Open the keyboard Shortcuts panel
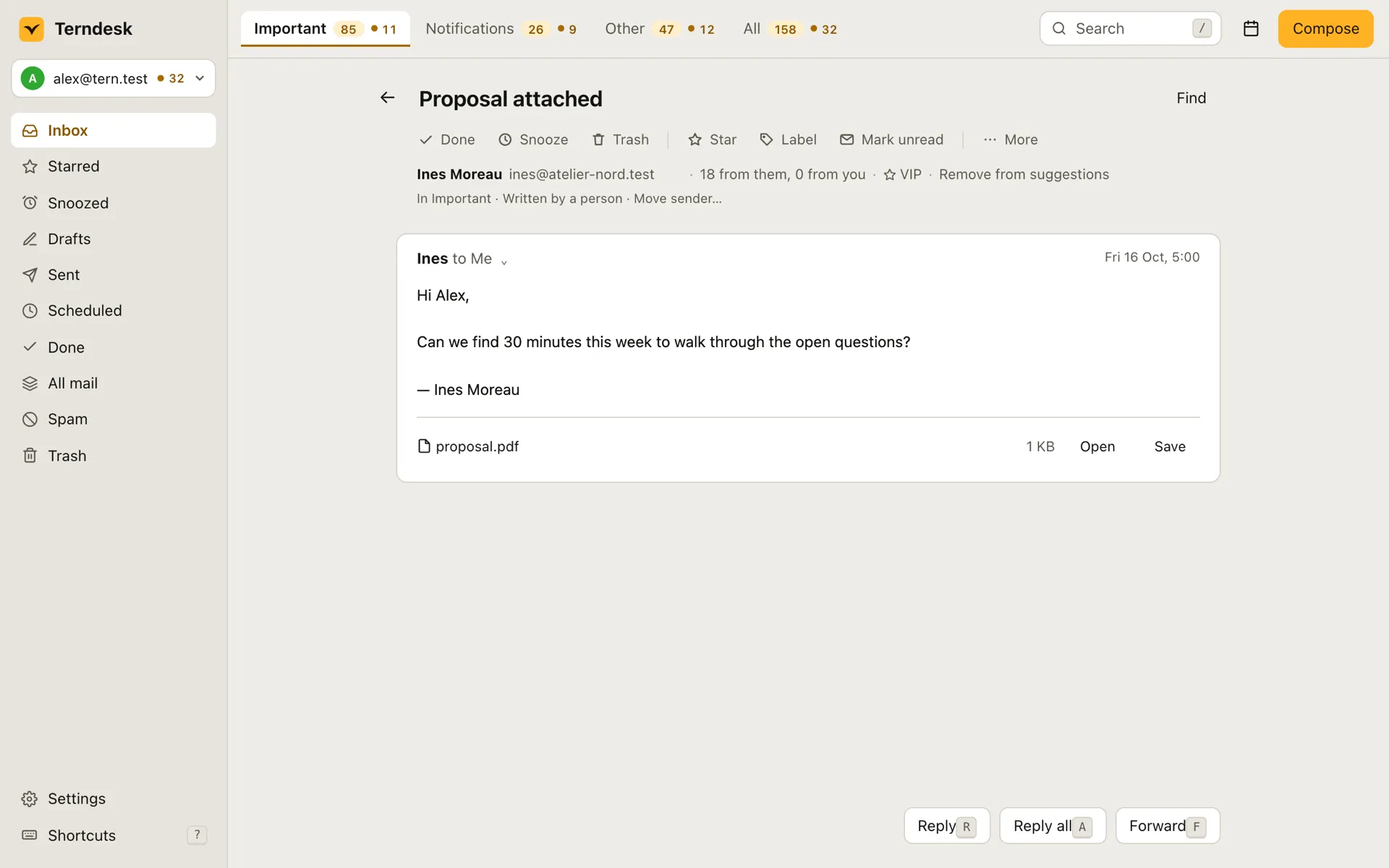The image size is (1389, 868). click(x=114, y=835)
